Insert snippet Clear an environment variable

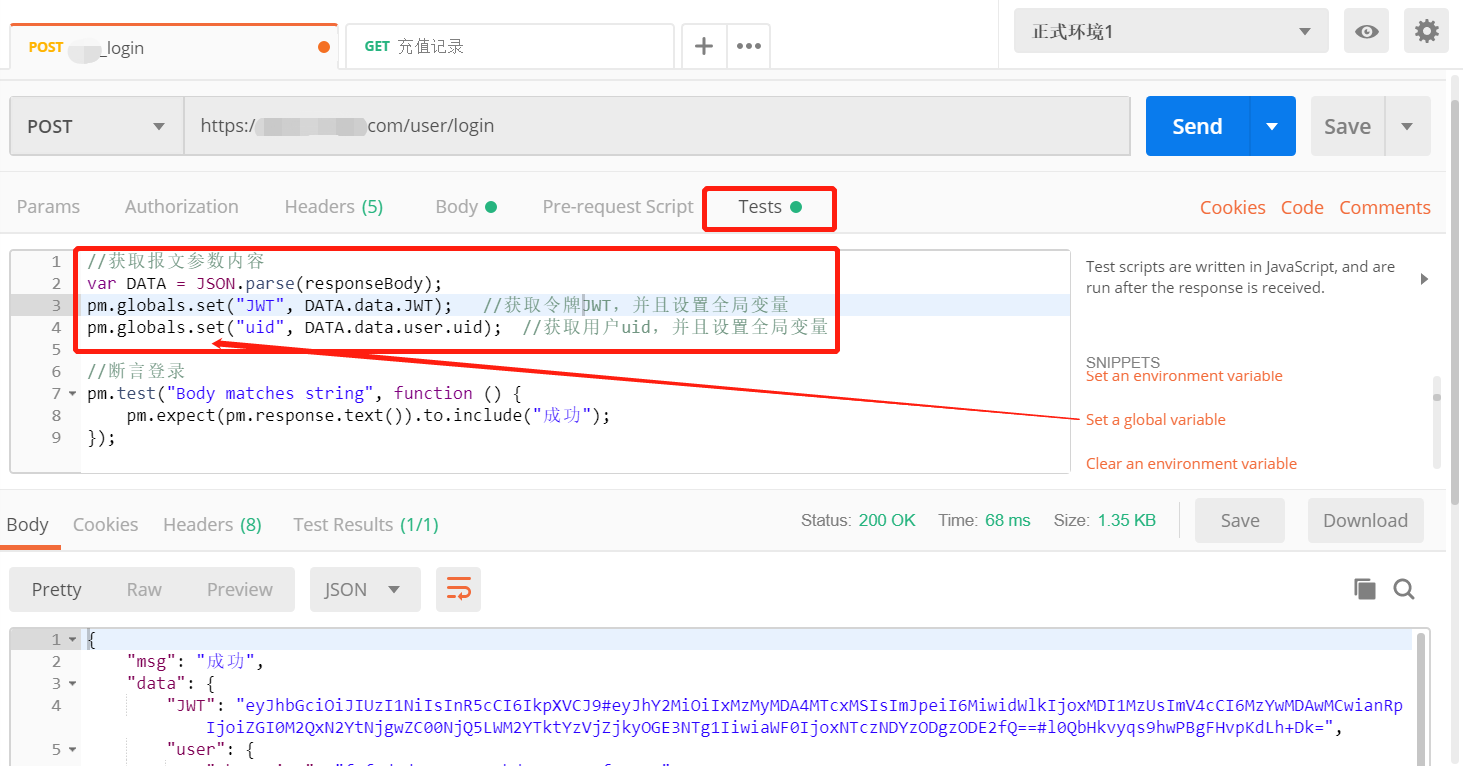point(1191,464)
